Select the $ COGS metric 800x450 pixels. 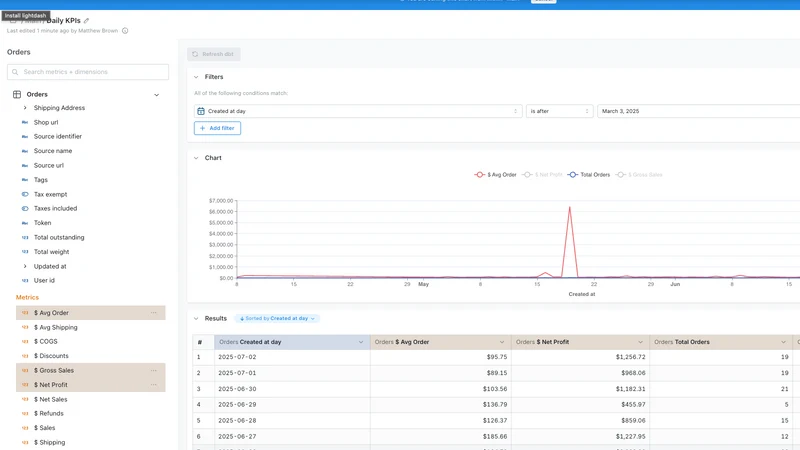click(45, 341)
